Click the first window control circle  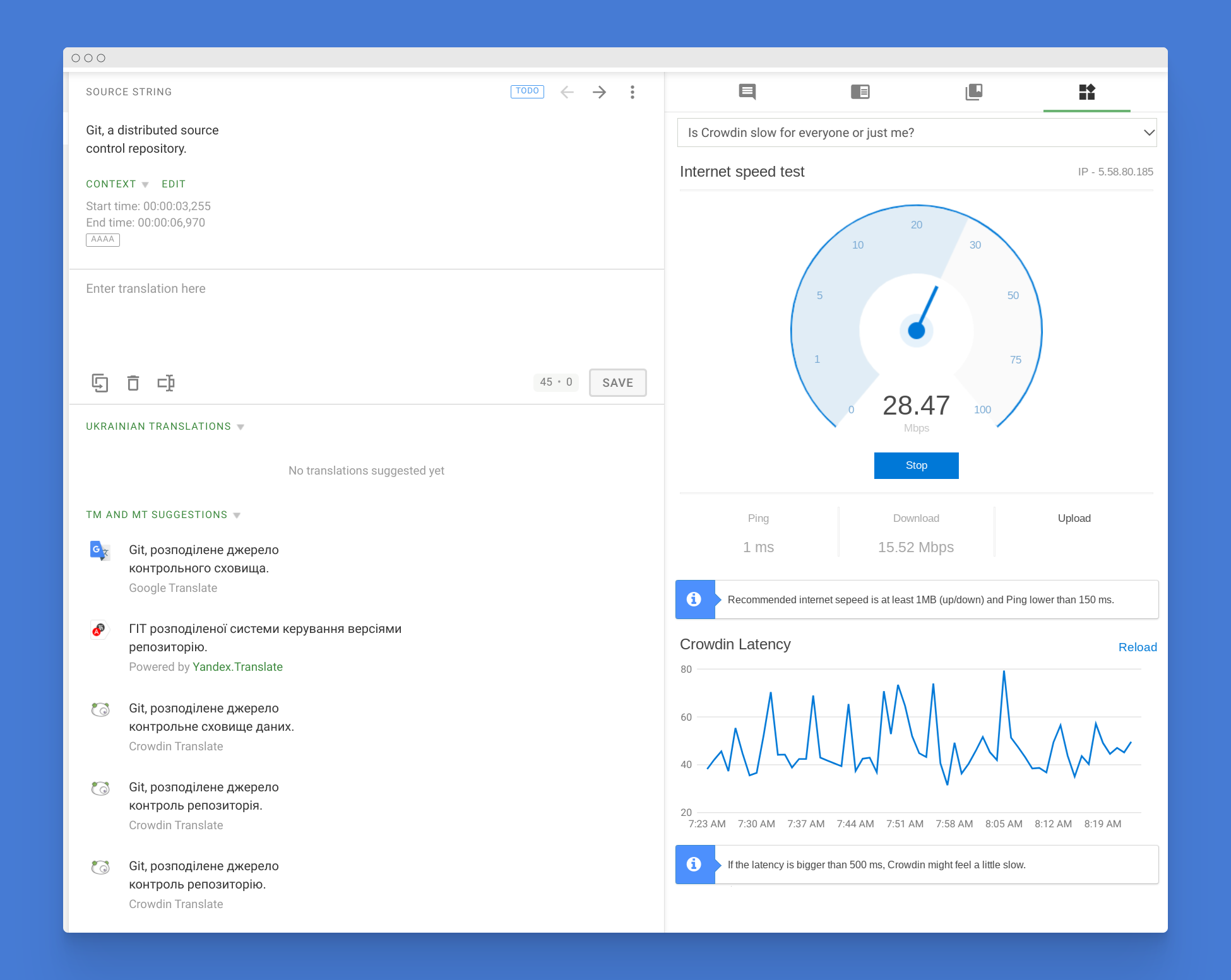[x=76, y=58]
